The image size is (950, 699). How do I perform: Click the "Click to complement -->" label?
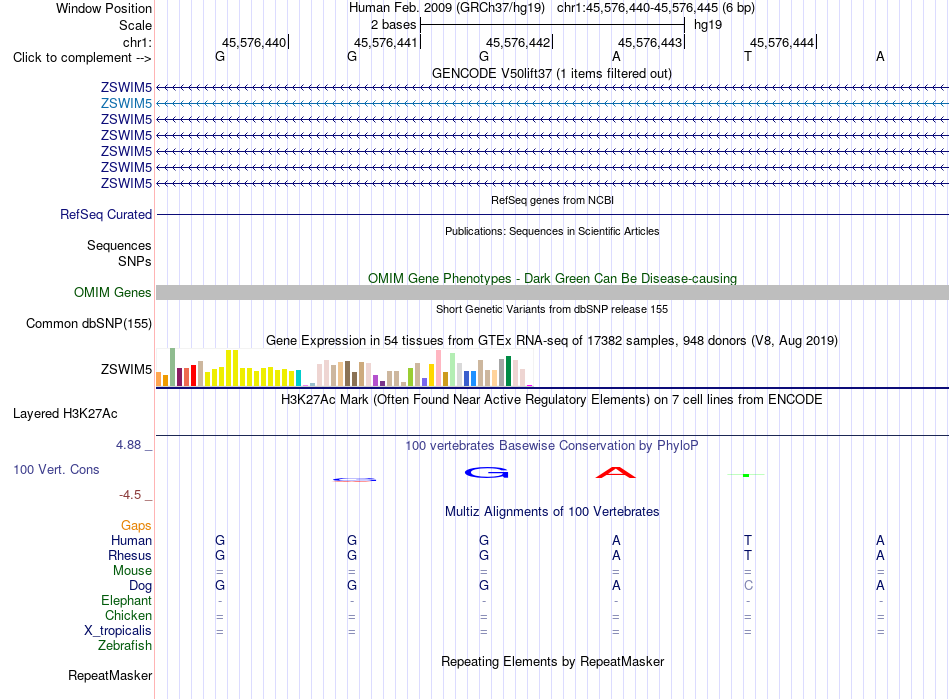pos(82,58)
